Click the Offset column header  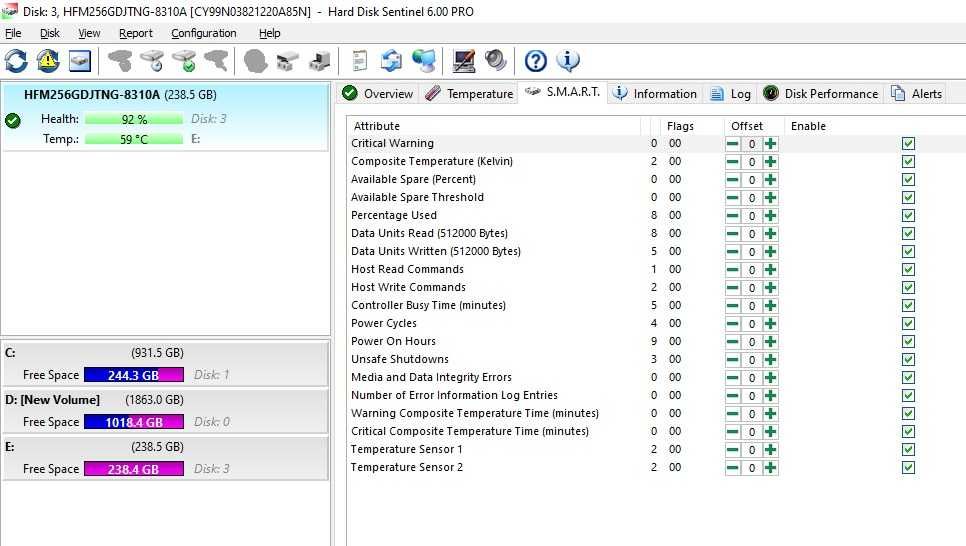point(754,126)
